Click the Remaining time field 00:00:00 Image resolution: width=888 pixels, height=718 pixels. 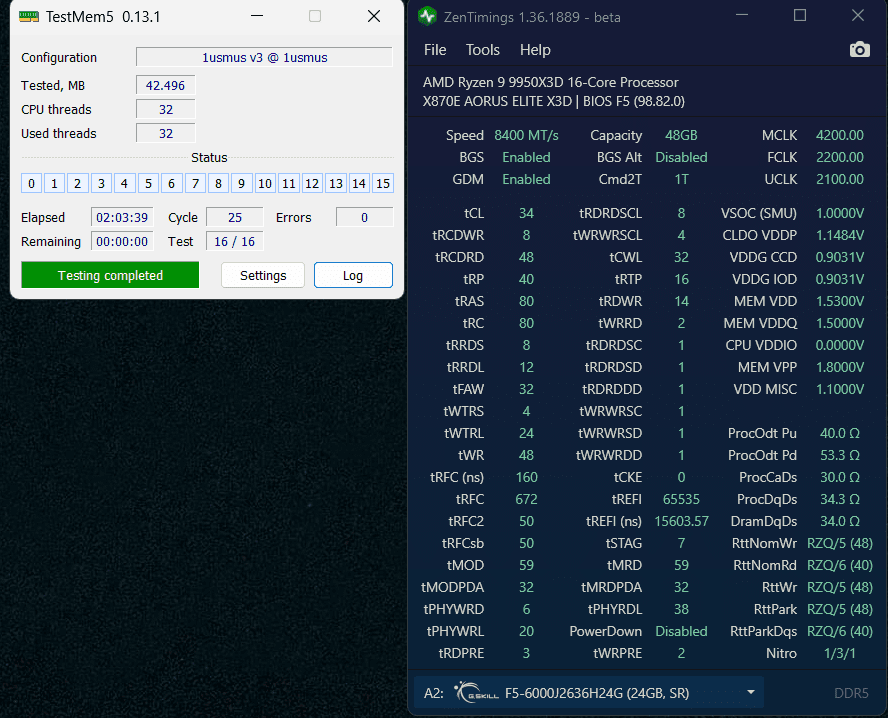pos(122,242)
